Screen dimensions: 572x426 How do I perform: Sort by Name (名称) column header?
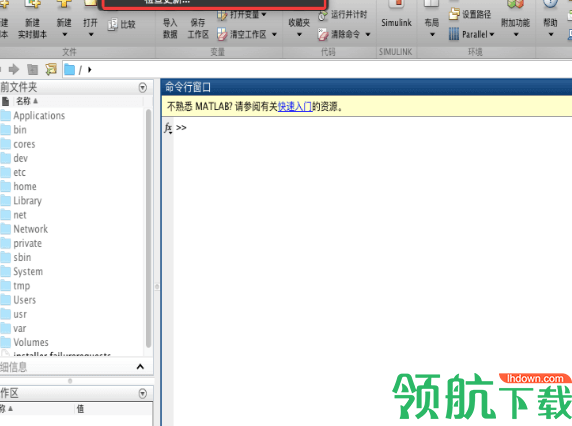(27, 101)
